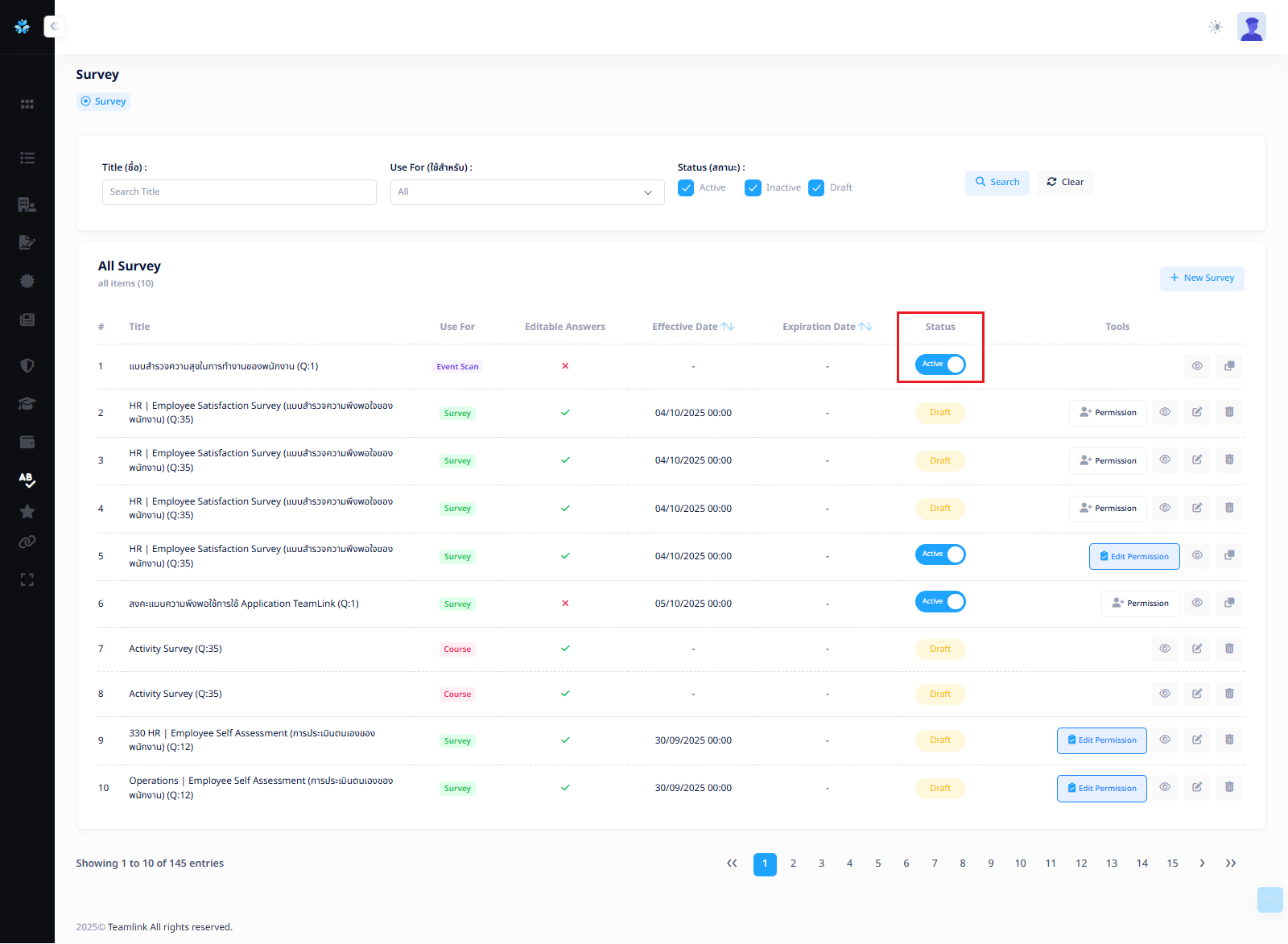The image size is (1288, 944).
Task: Click the Search Title input field
Action: click(239, 192)
